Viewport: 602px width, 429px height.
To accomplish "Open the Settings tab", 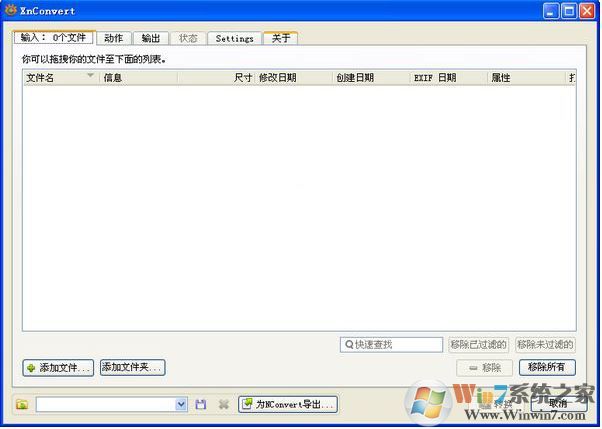I will tap(234, 38).
